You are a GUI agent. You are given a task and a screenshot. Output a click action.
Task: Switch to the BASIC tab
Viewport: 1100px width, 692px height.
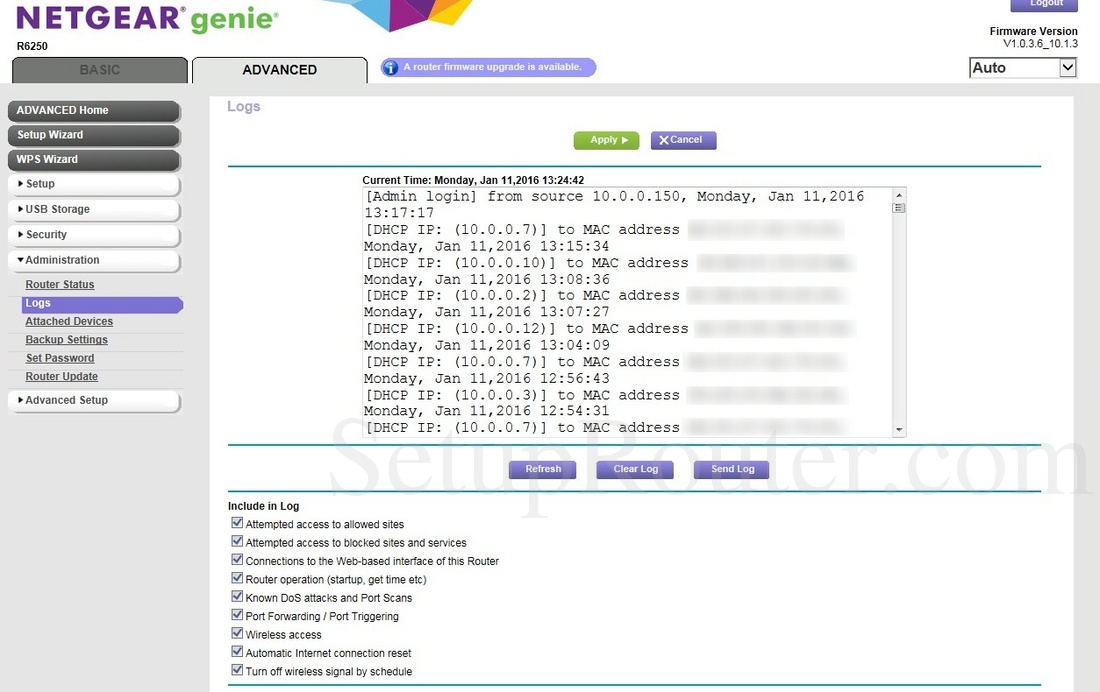click(x=100, y=70)
